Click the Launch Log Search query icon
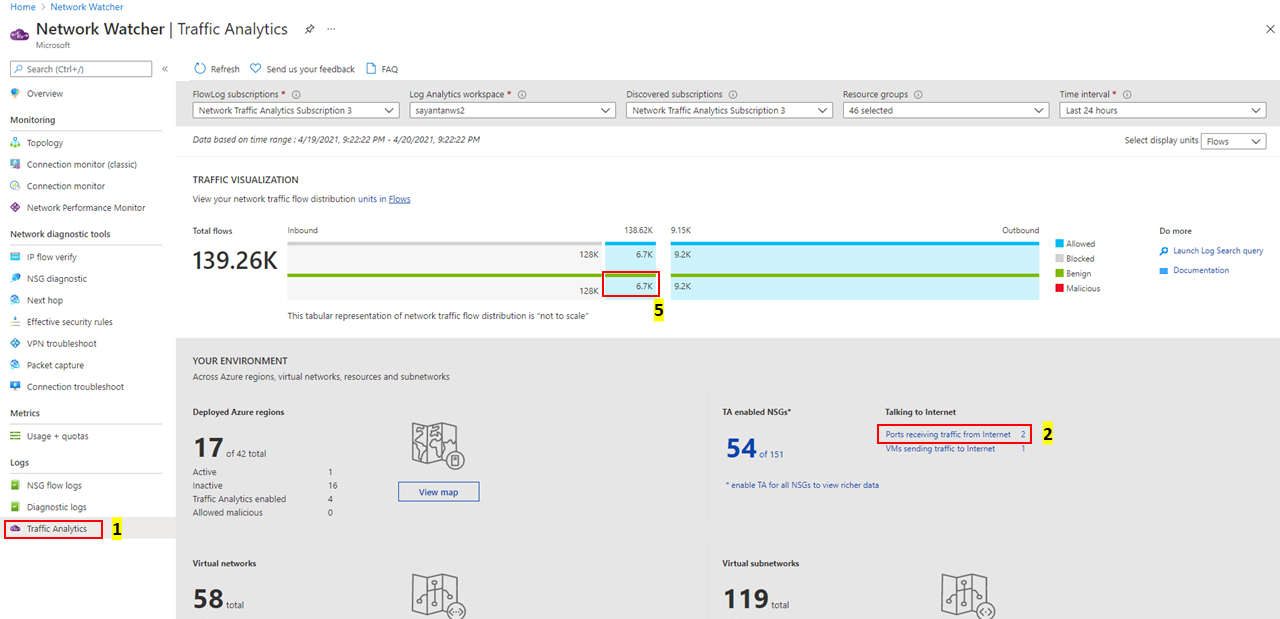Screen dimensions: 1280x619 tap(1164, 251)
